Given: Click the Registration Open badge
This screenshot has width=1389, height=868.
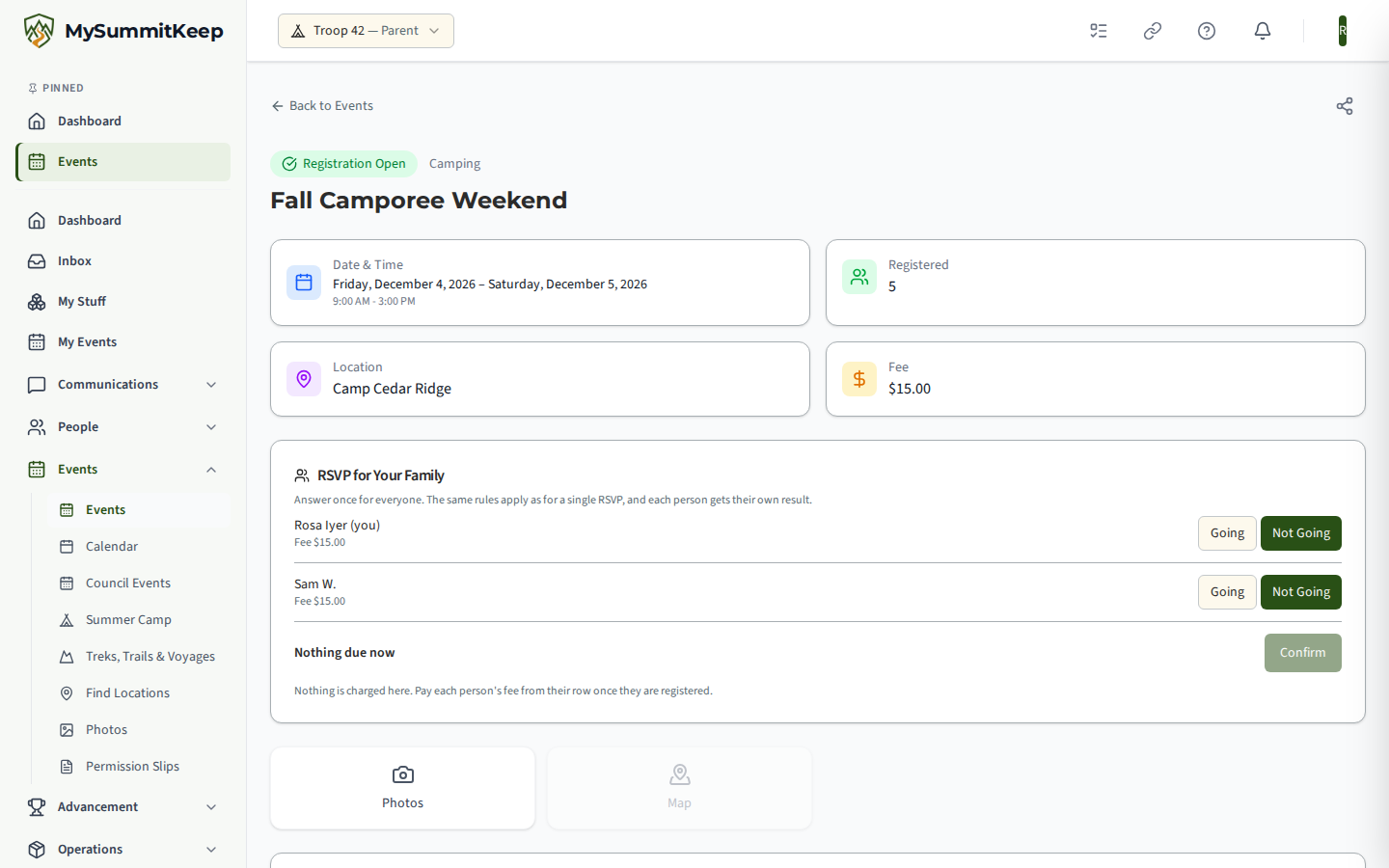Looking at the screenshot, I should pos(343,164).
